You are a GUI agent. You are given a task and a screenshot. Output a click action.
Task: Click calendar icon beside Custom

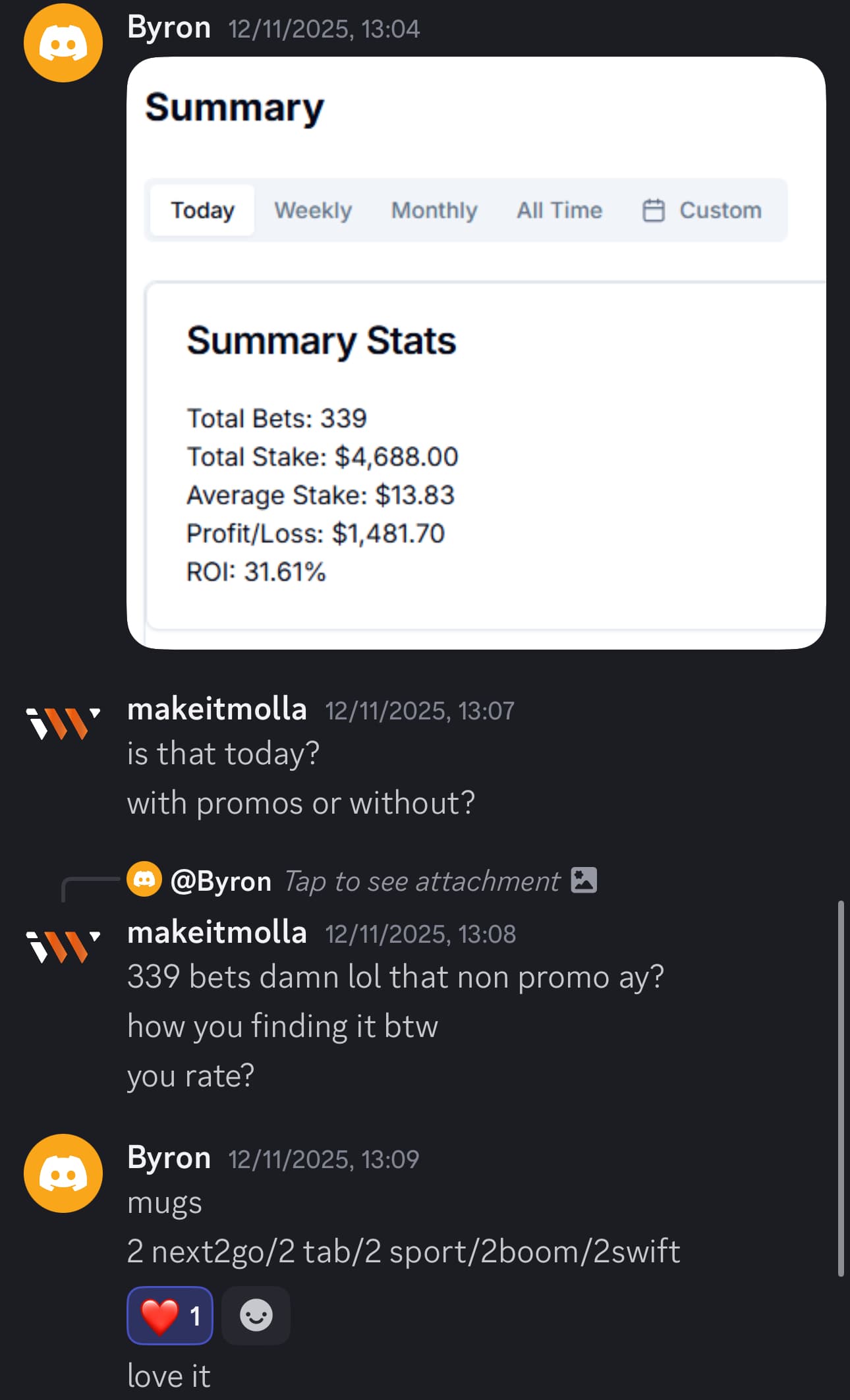coord(653,210)
